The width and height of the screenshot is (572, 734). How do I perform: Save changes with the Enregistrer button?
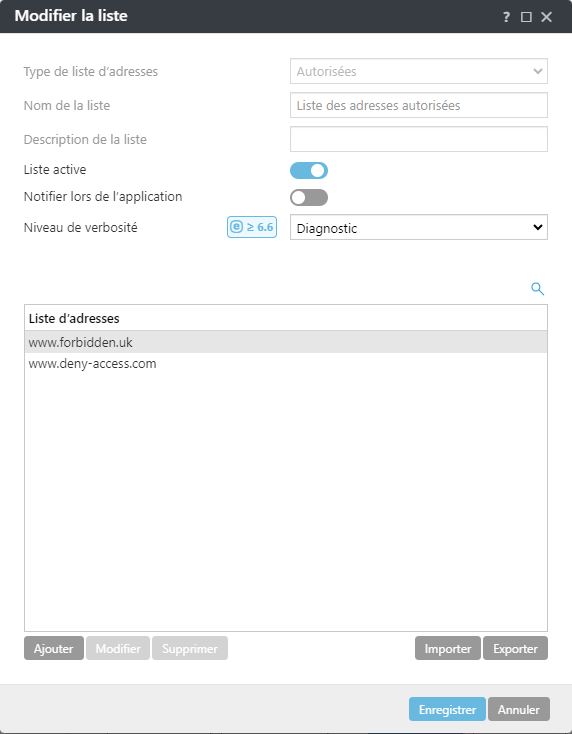(x=447, y=709)
